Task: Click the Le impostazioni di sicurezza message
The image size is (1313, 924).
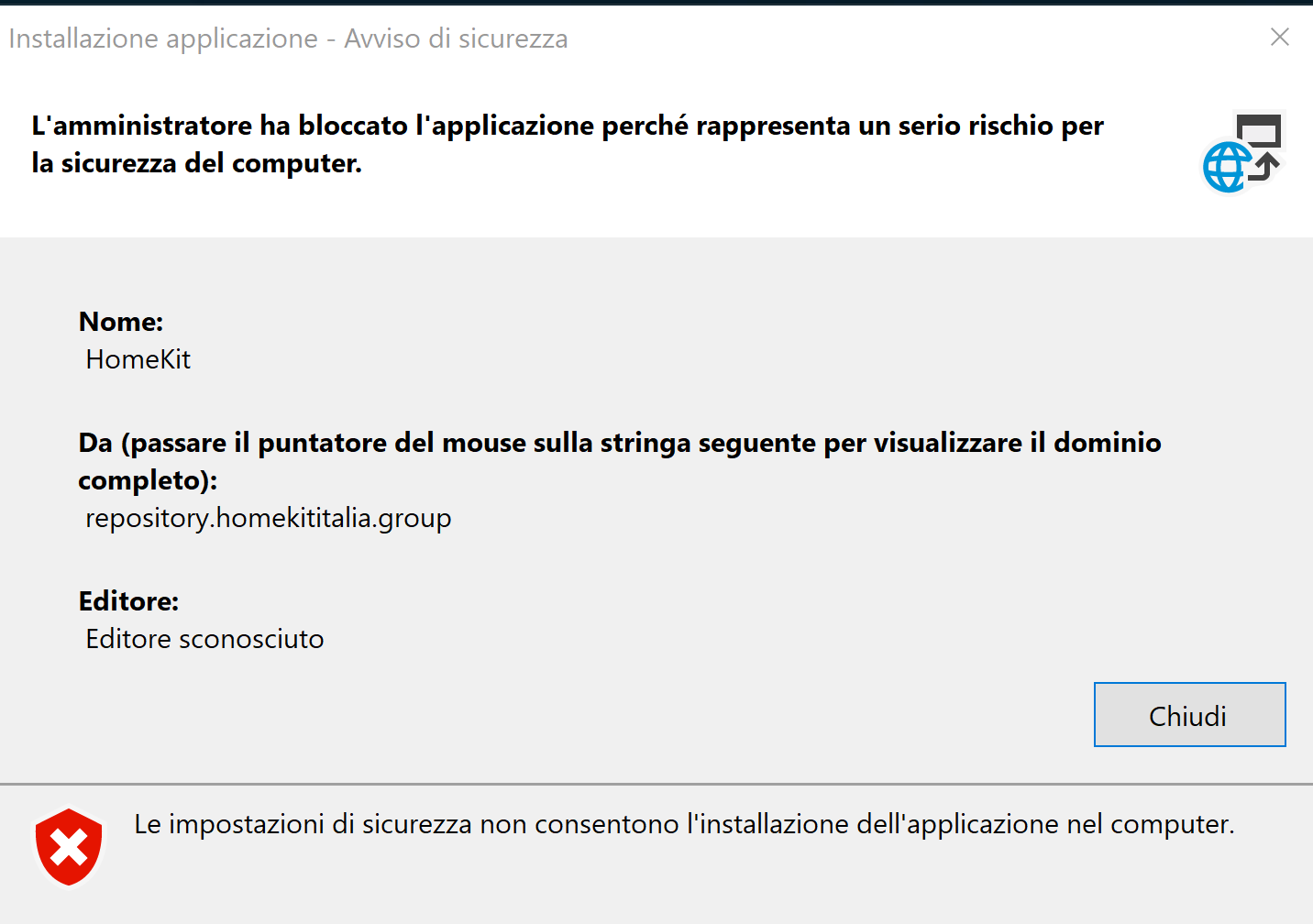Action: click(x=684, y=824)
